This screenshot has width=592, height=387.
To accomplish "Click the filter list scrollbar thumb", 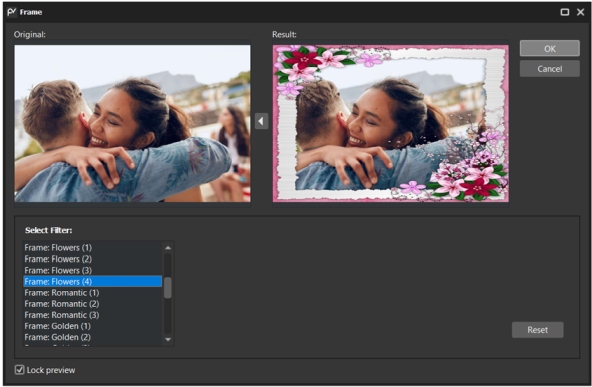I will click(168, 288).
